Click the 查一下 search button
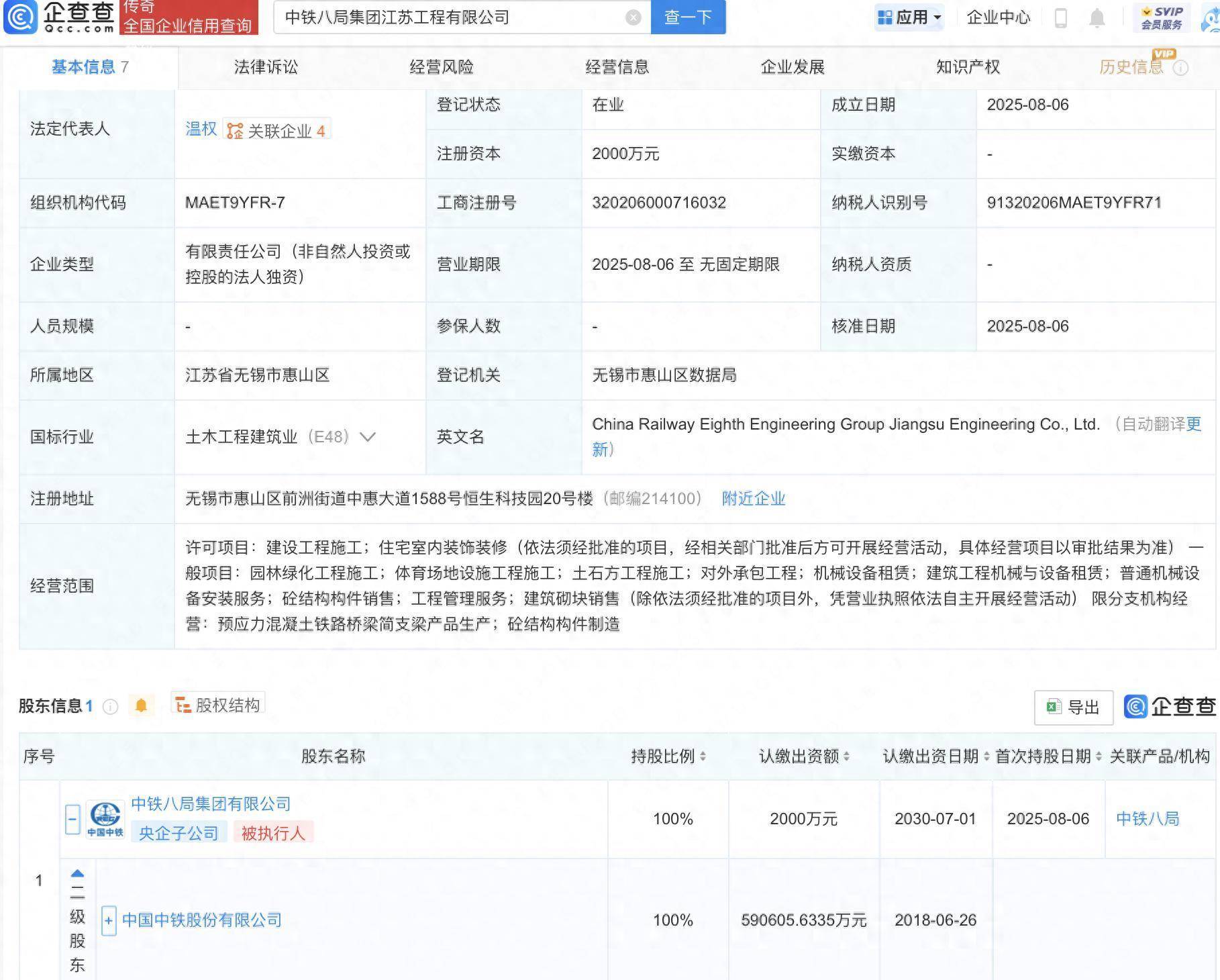This screenshot has width=1220, height=980. [687, 17]
